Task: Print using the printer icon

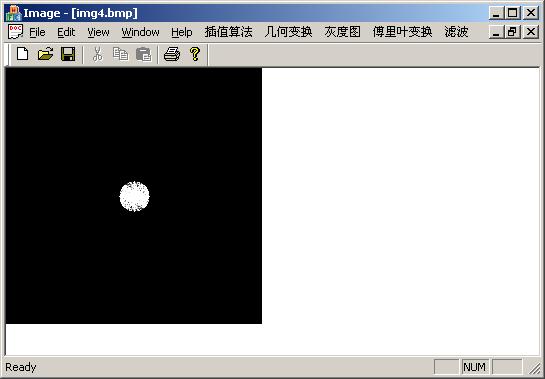Action: [x=172, y=54]
